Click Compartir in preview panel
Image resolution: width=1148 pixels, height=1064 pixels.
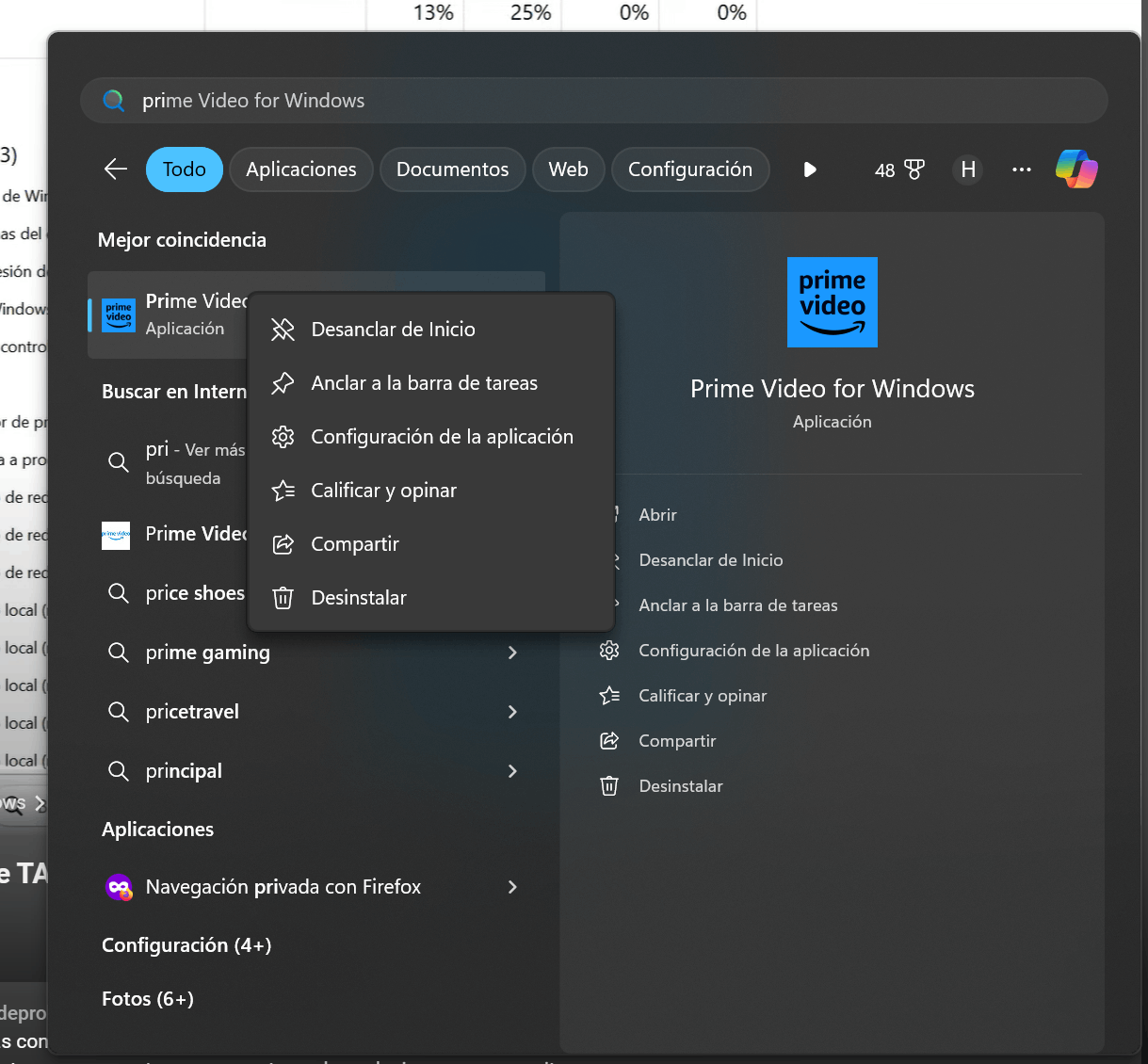[677, 741]
